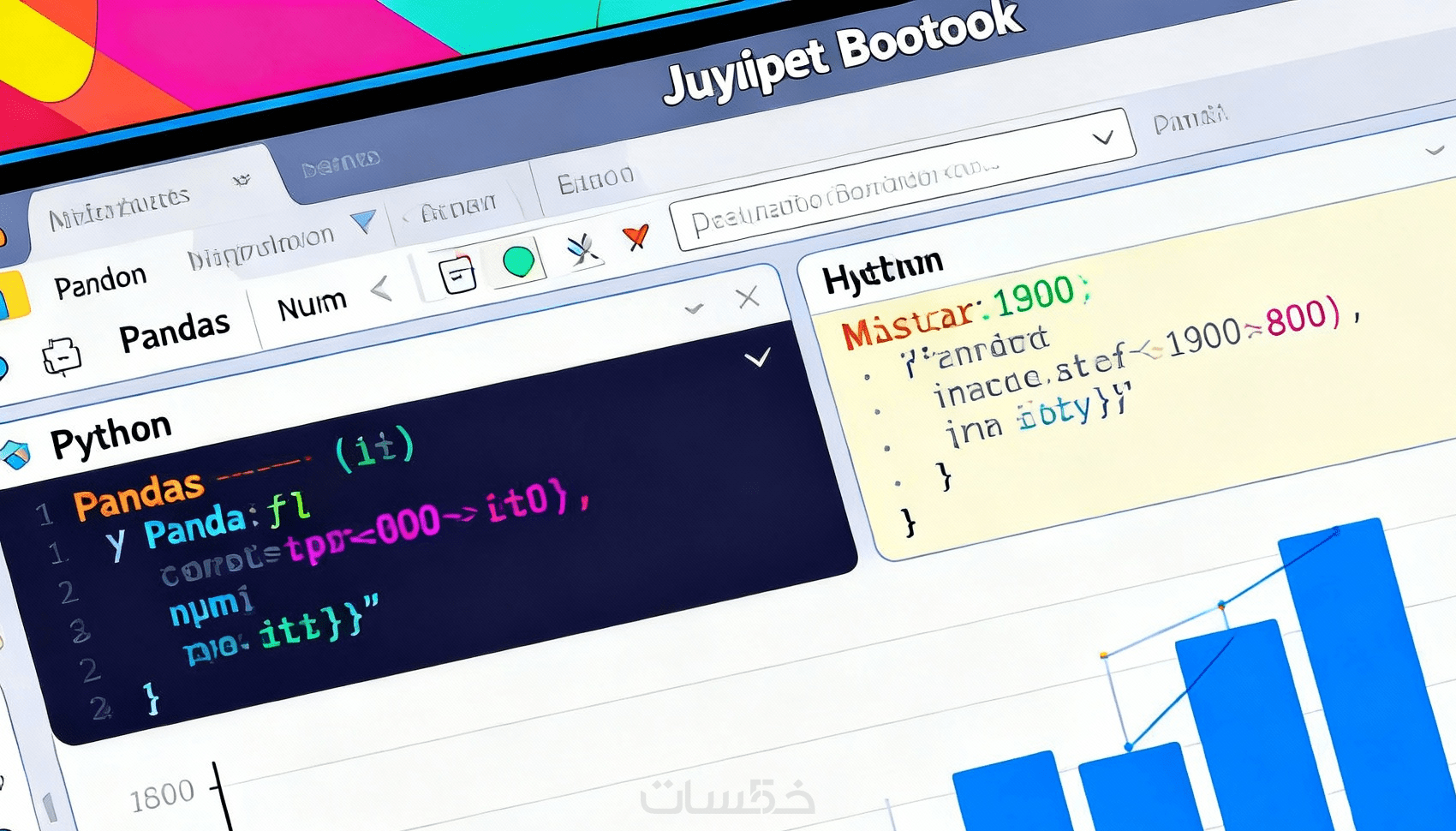1456x831 pixels.
Task: Select the Hyttnn heading in the yellow panel
Action: (882, 273)
